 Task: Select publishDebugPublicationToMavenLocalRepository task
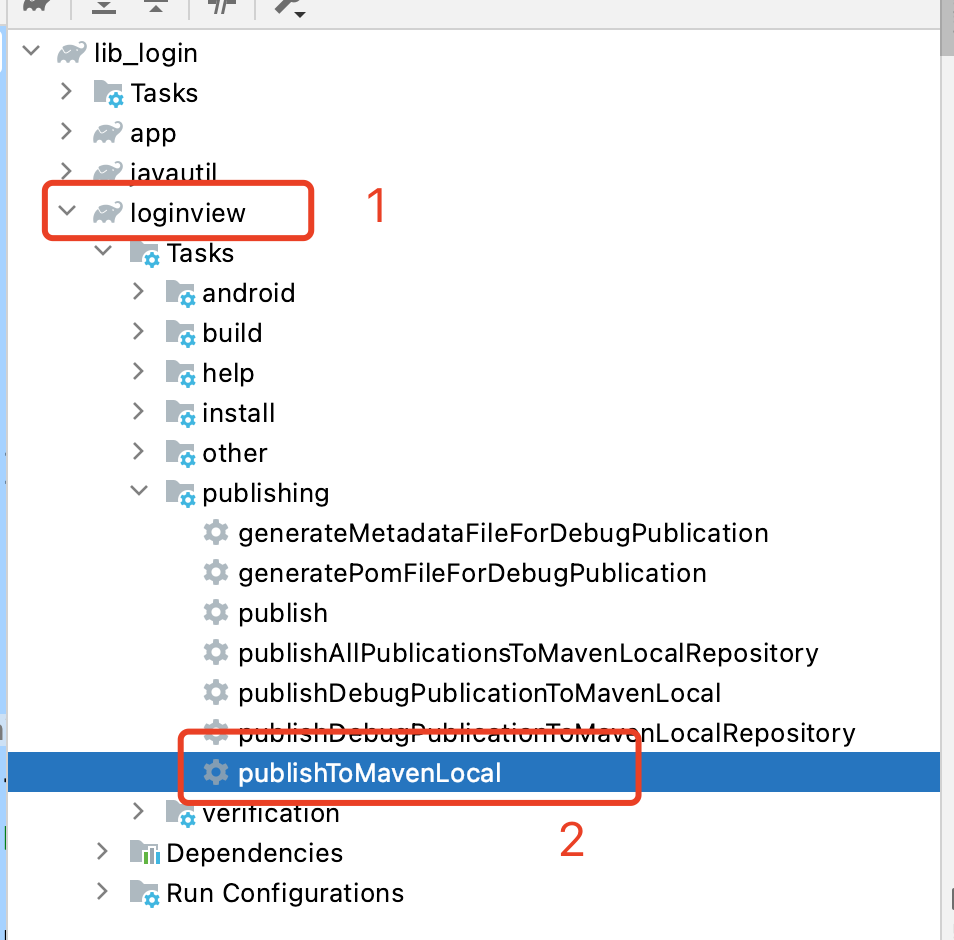[546, 733]
